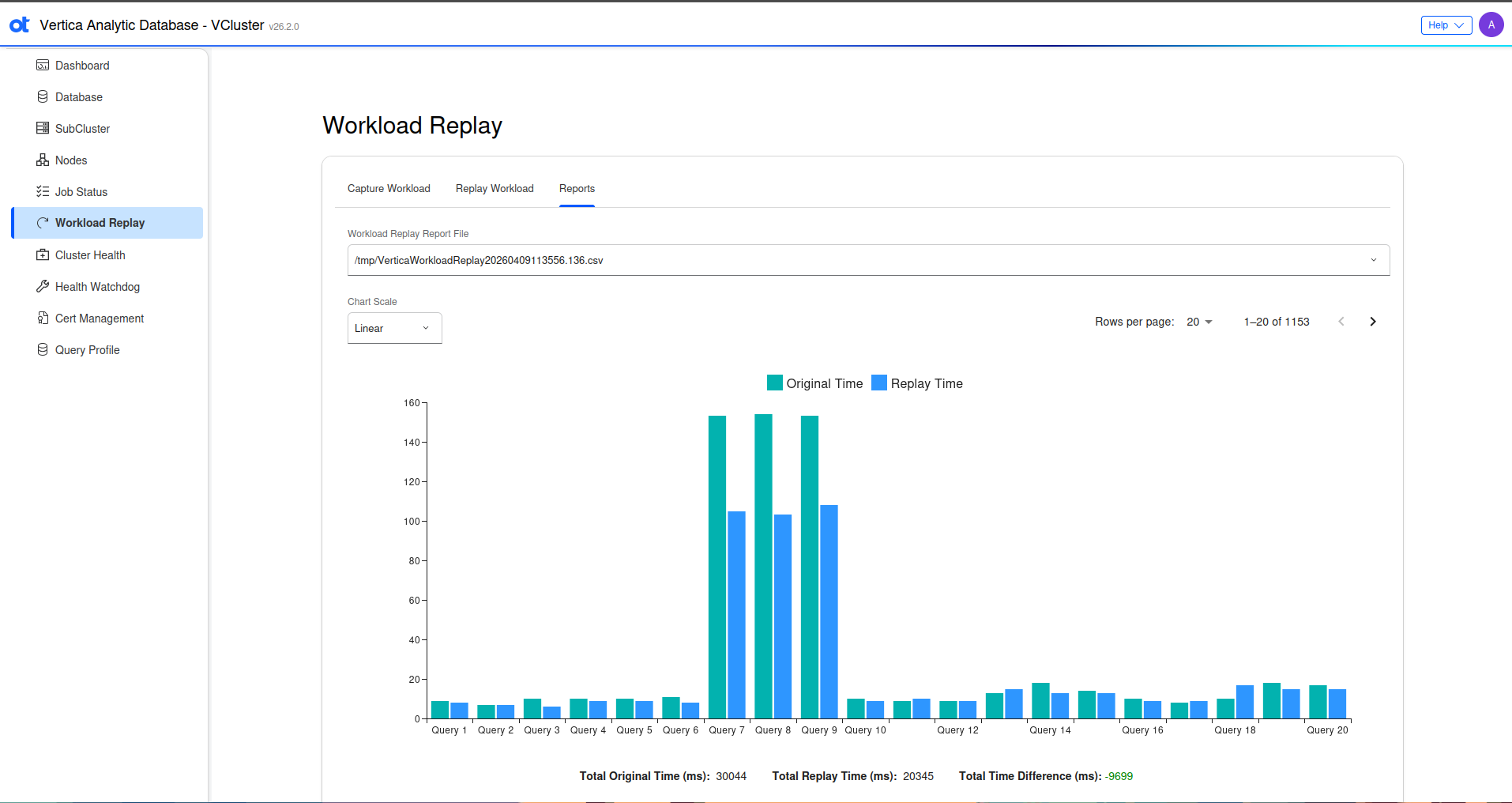Click the version label v26.2.0
1512x803 pixels.
(x=284, y=27)
